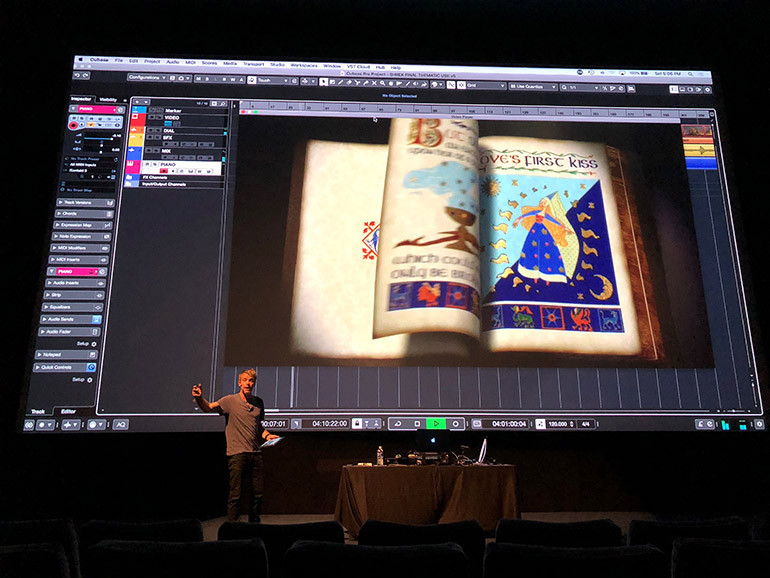Click the Quick Controls power icon
The image size is (770, 578).
pos(92,367)
